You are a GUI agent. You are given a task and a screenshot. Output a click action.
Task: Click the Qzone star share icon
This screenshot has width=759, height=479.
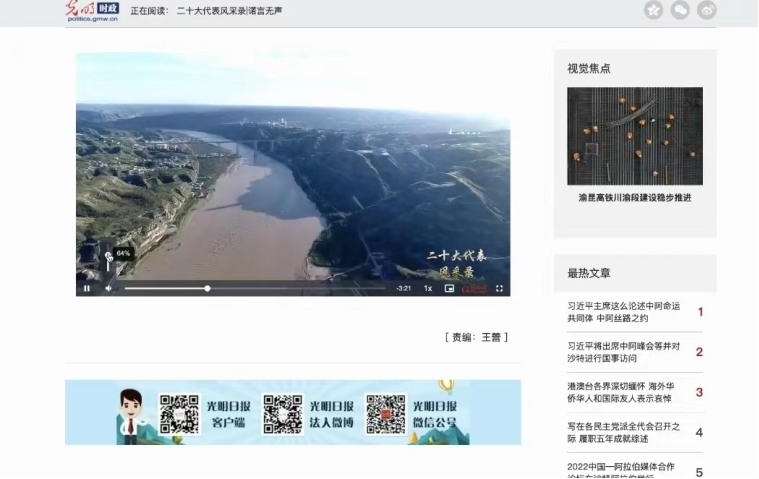653,10
